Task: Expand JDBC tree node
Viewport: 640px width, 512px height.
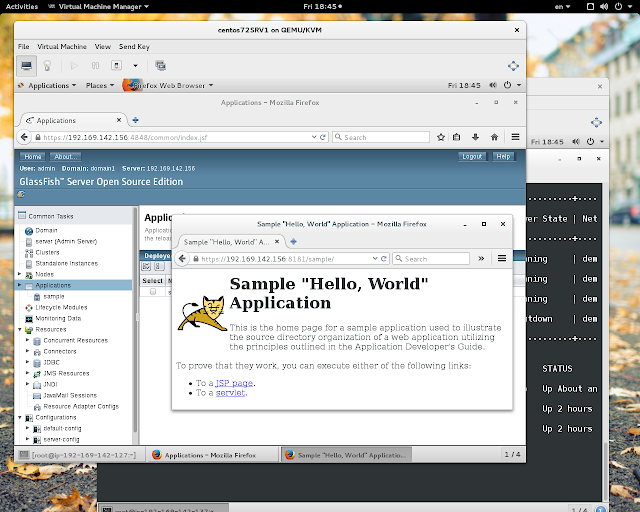Action: pyautogui.click(x=27, y=362)
